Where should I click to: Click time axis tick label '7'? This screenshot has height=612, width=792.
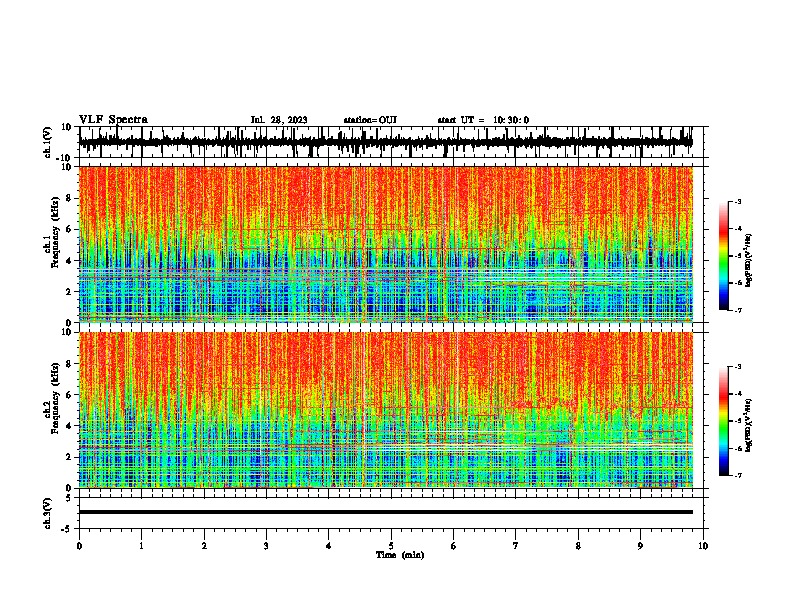(x=516, y=546)
